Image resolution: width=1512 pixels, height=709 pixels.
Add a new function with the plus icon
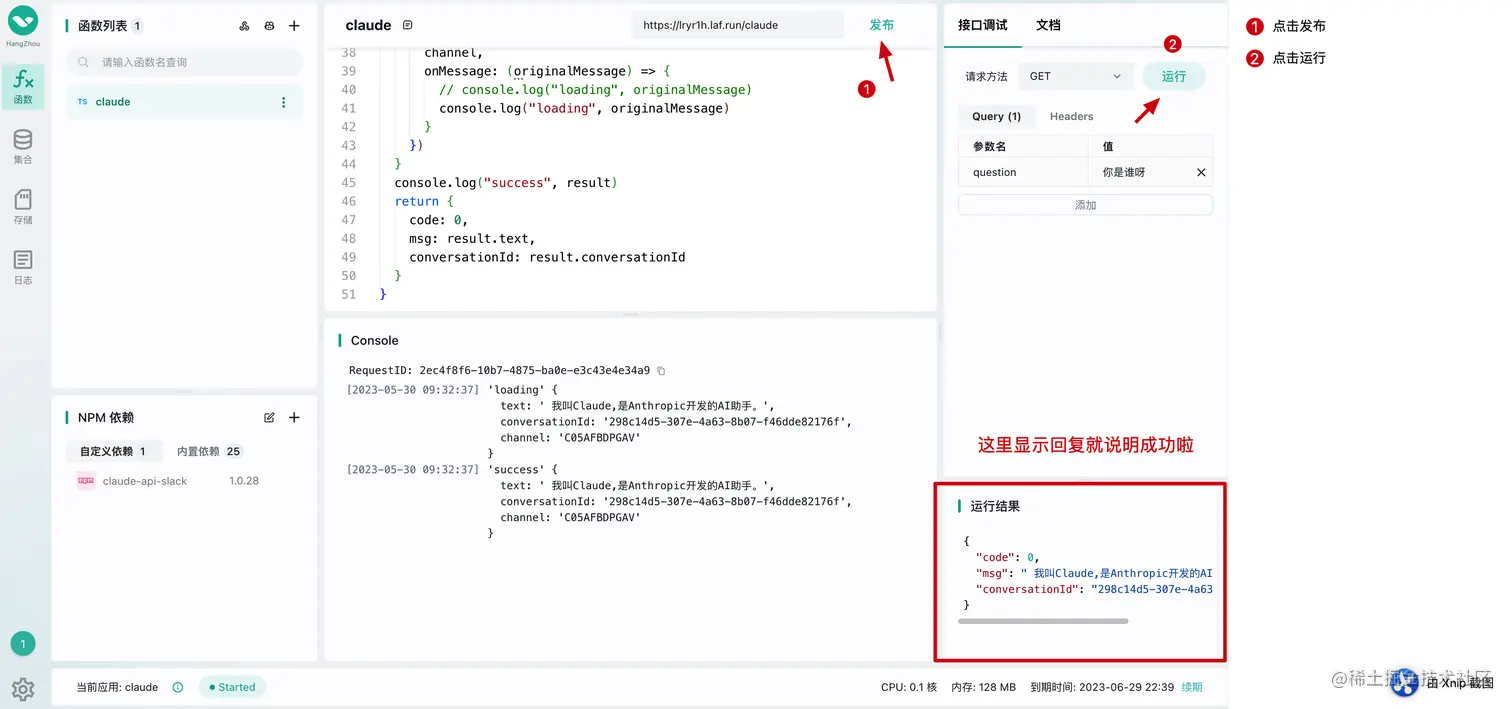(294, 26)
